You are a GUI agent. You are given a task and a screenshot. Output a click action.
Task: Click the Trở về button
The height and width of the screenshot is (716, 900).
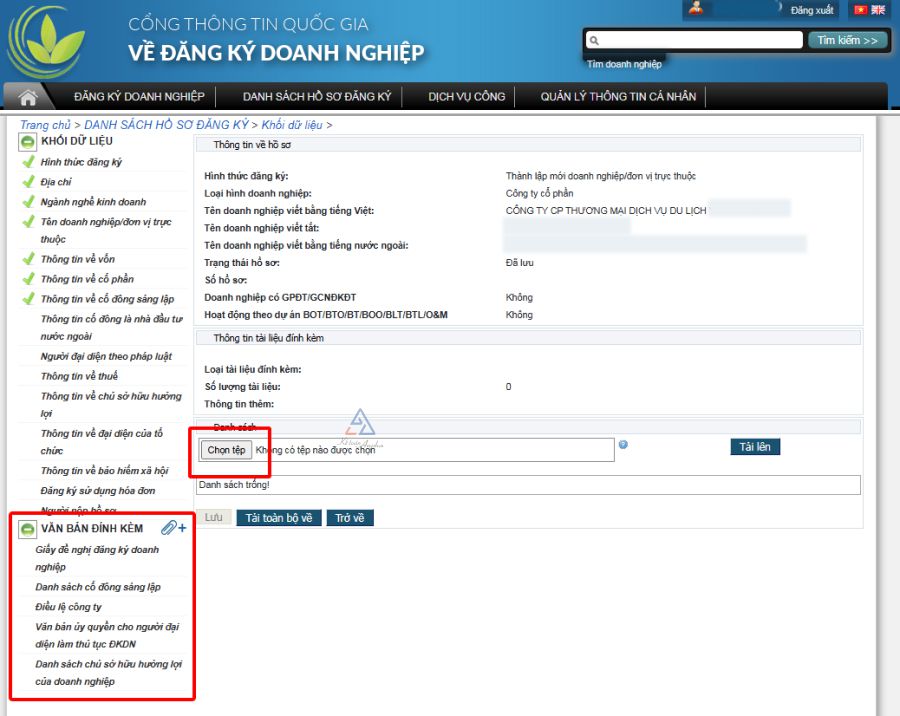[x=350, y=518]
